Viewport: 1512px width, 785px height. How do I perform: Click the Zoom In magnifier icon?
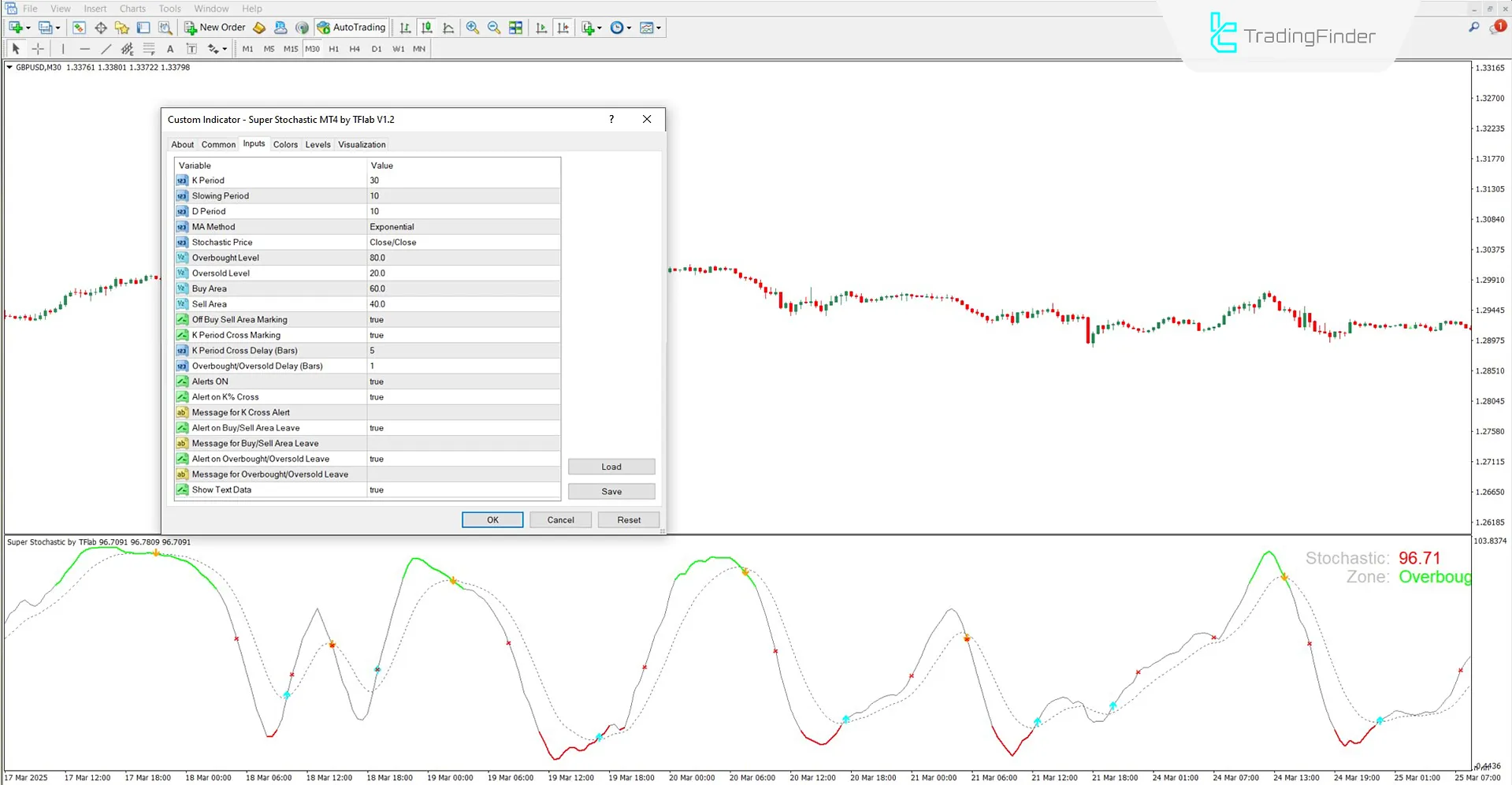(x=472, y=28)
